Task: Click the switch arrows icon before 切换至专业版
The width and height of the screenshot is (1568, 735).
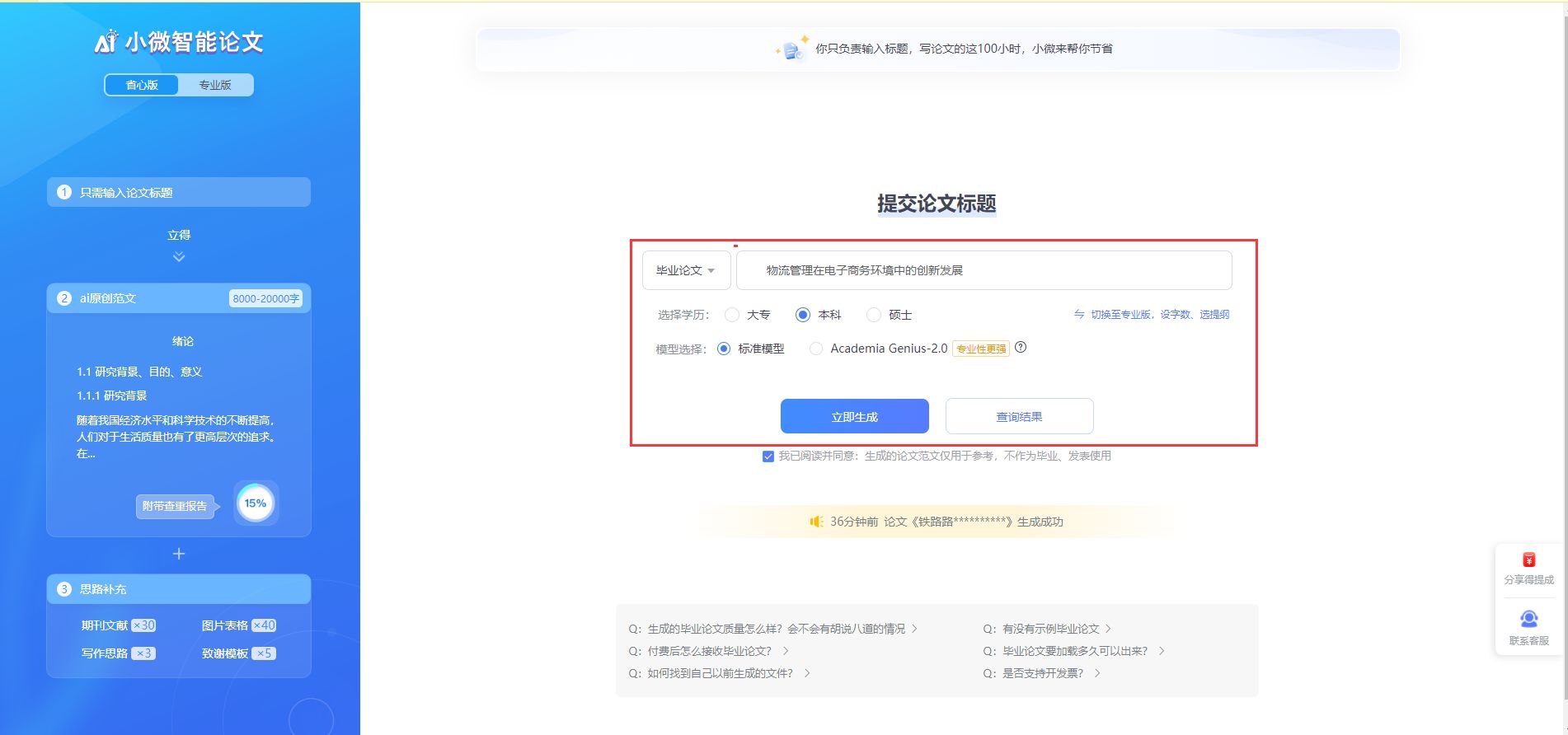Action: coord(1079,315)
